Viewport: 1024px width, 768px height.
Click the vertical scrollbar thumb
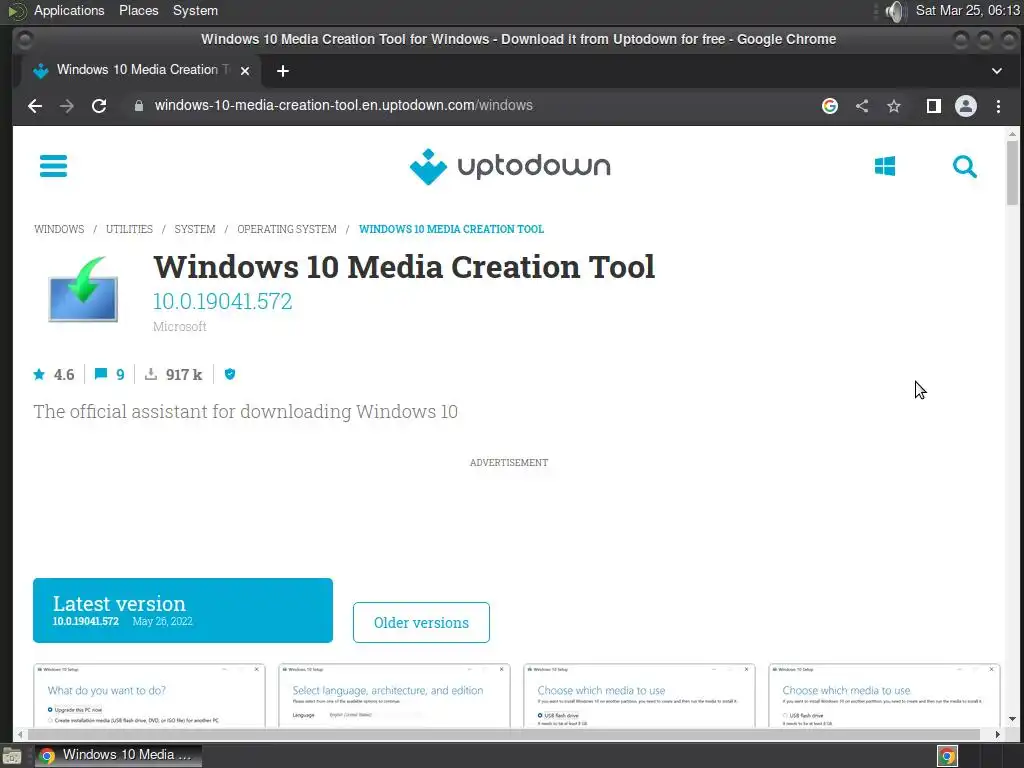click(1012, 173)
